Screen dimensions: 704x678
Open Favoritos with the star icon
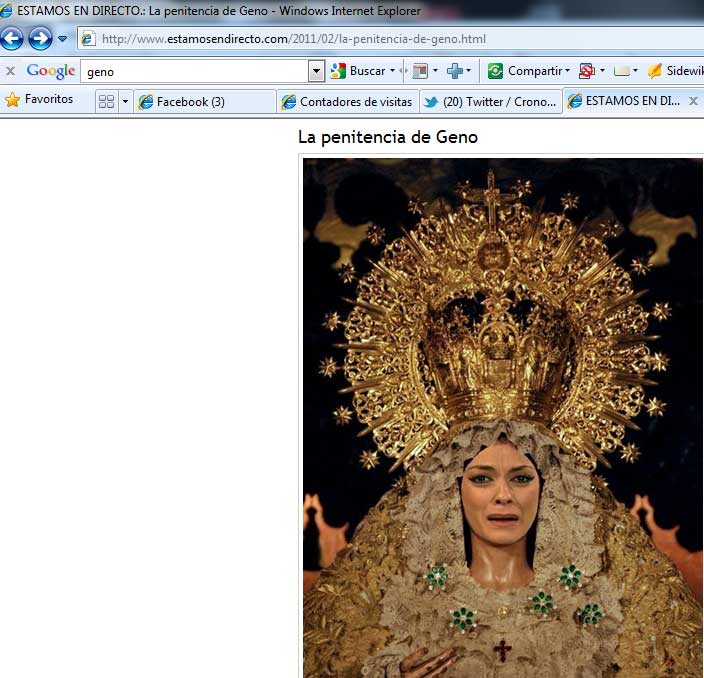(x=40, y=100)
